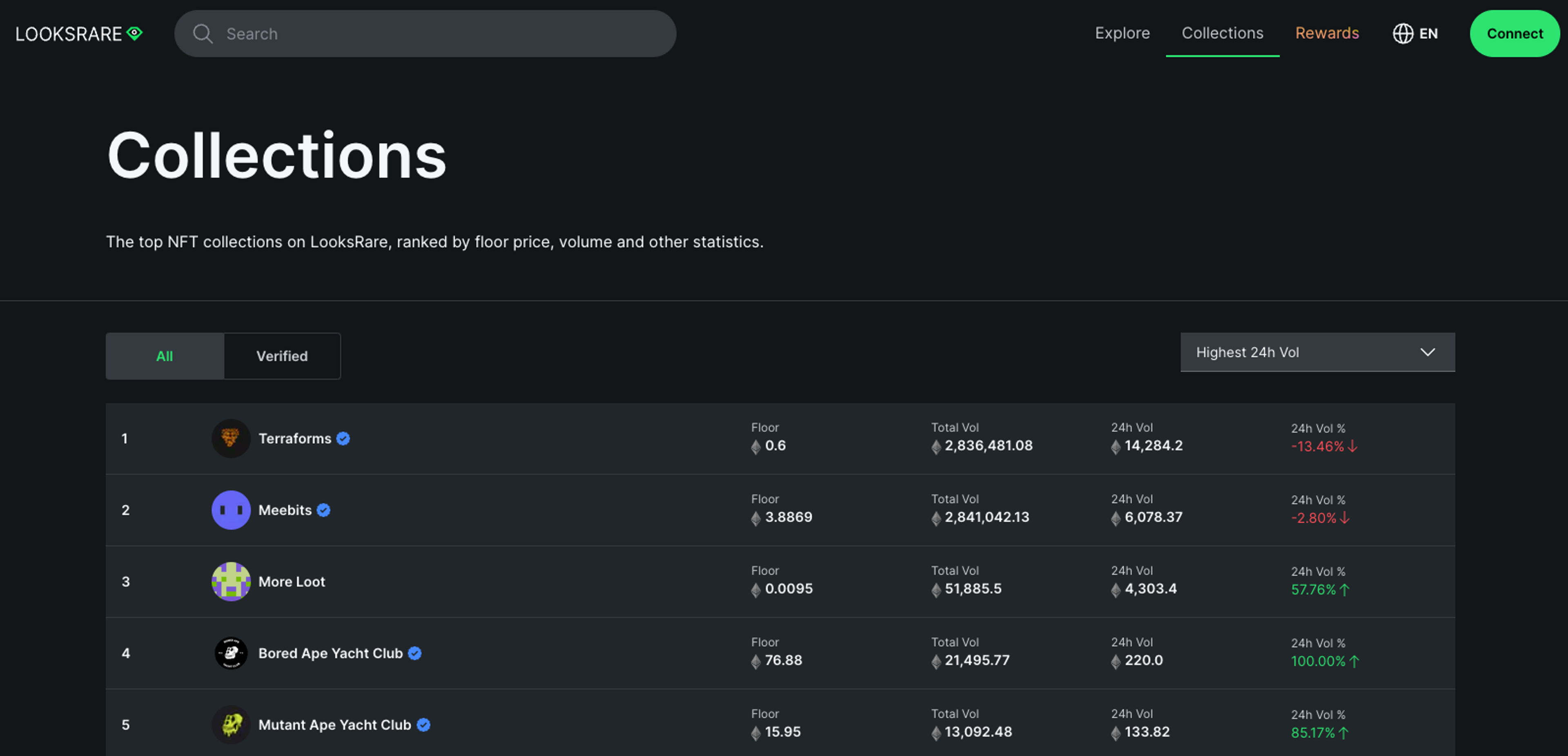Image resolution: width=1568 pixels, height=756 pixels.
Task: Click the Connect wallet button
Action: coord(1515,33)
